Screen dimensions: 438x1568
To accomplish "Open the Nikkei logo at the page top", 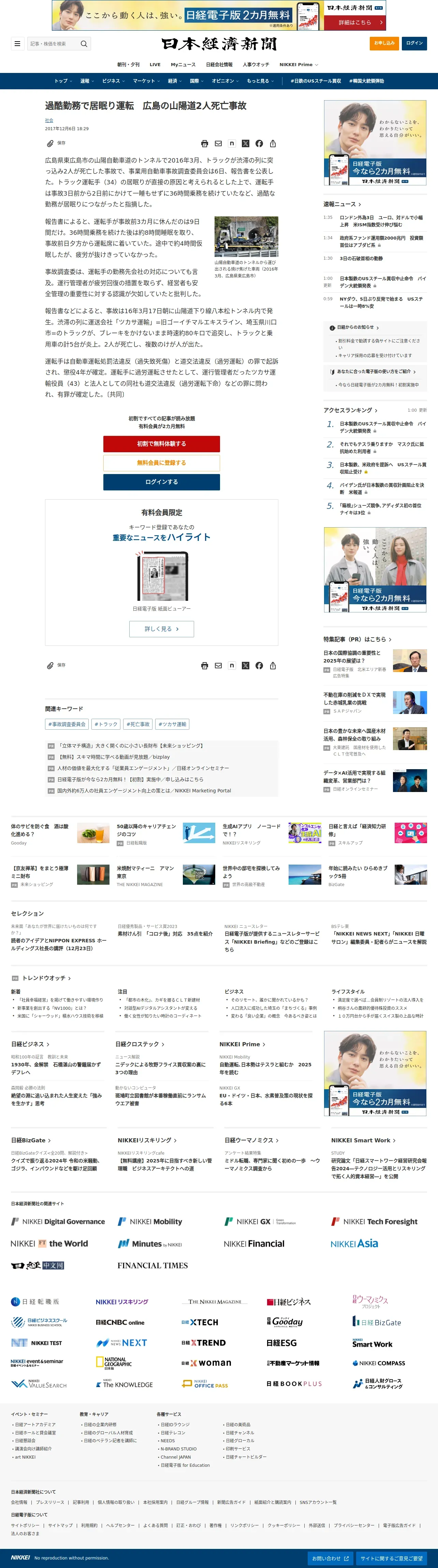I will (x=219, y=44).
